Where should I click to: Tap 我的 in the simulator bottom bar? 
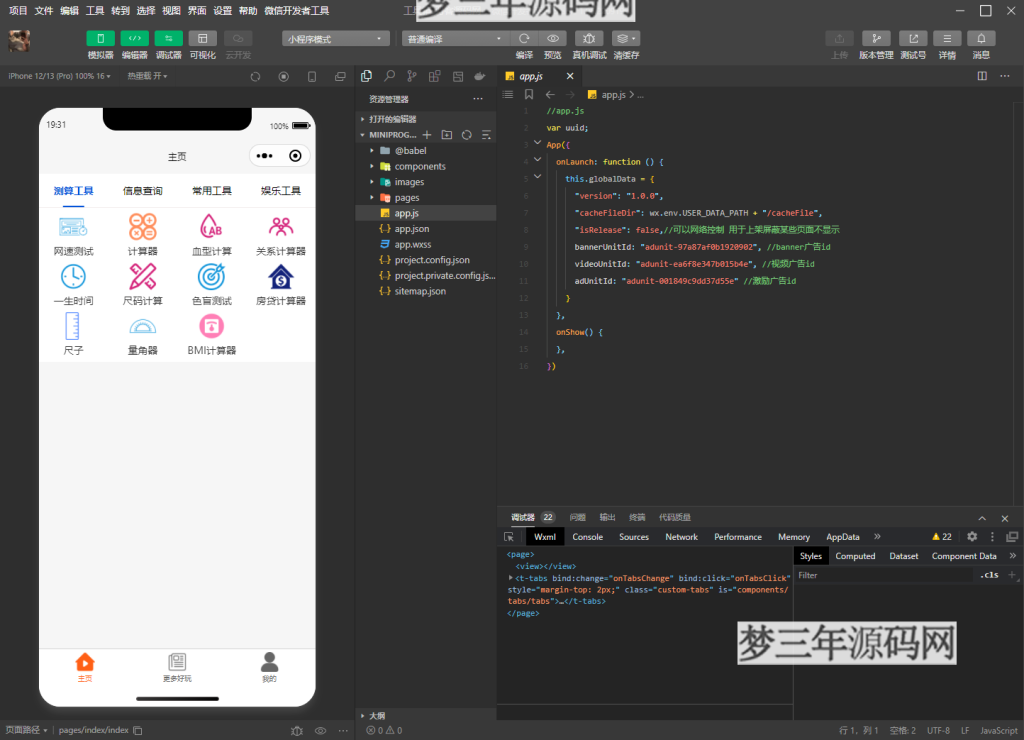pyautogui.click(x=269, y=666)
